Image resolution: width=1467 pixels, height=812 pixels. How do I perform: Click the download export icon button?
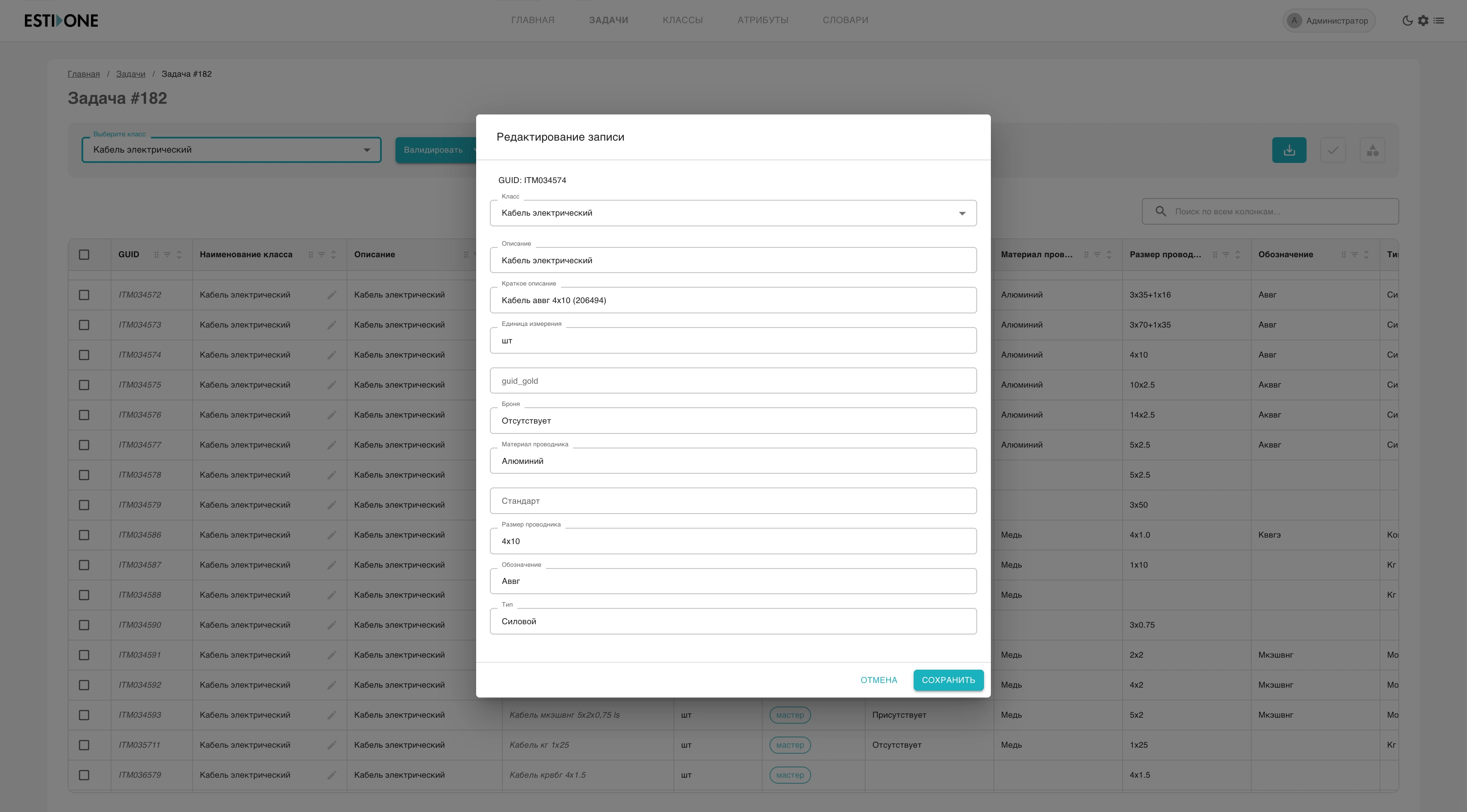pos(1289,150)
